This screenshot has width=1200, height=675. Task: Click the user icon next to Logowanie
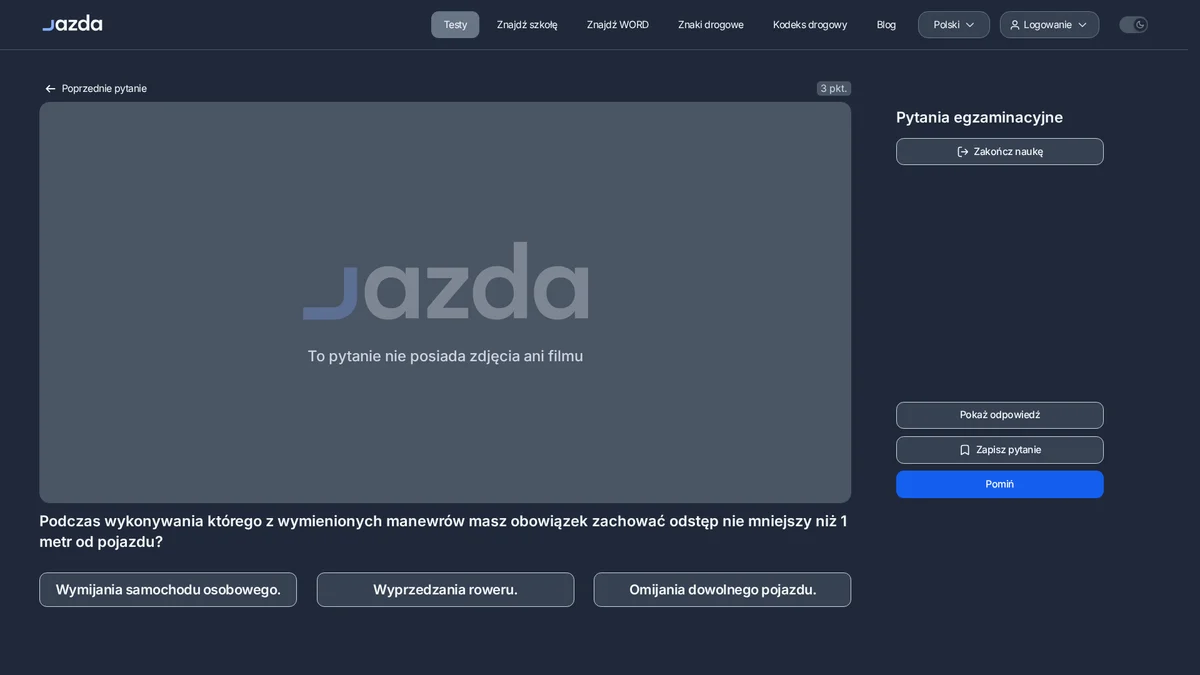click(x=1015, y=25)
